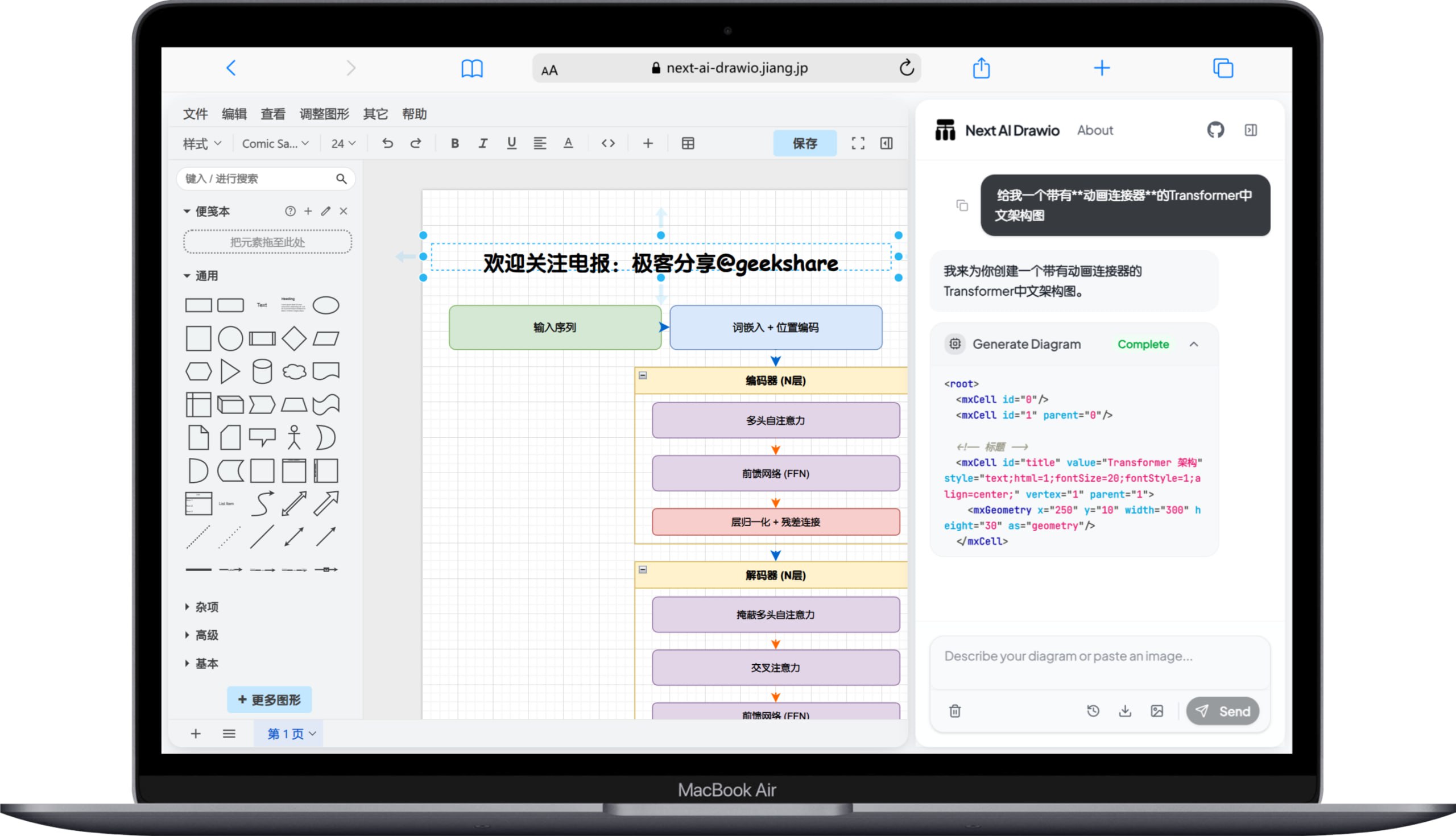Open the Comic Sans font dropdown

point(275,143)
